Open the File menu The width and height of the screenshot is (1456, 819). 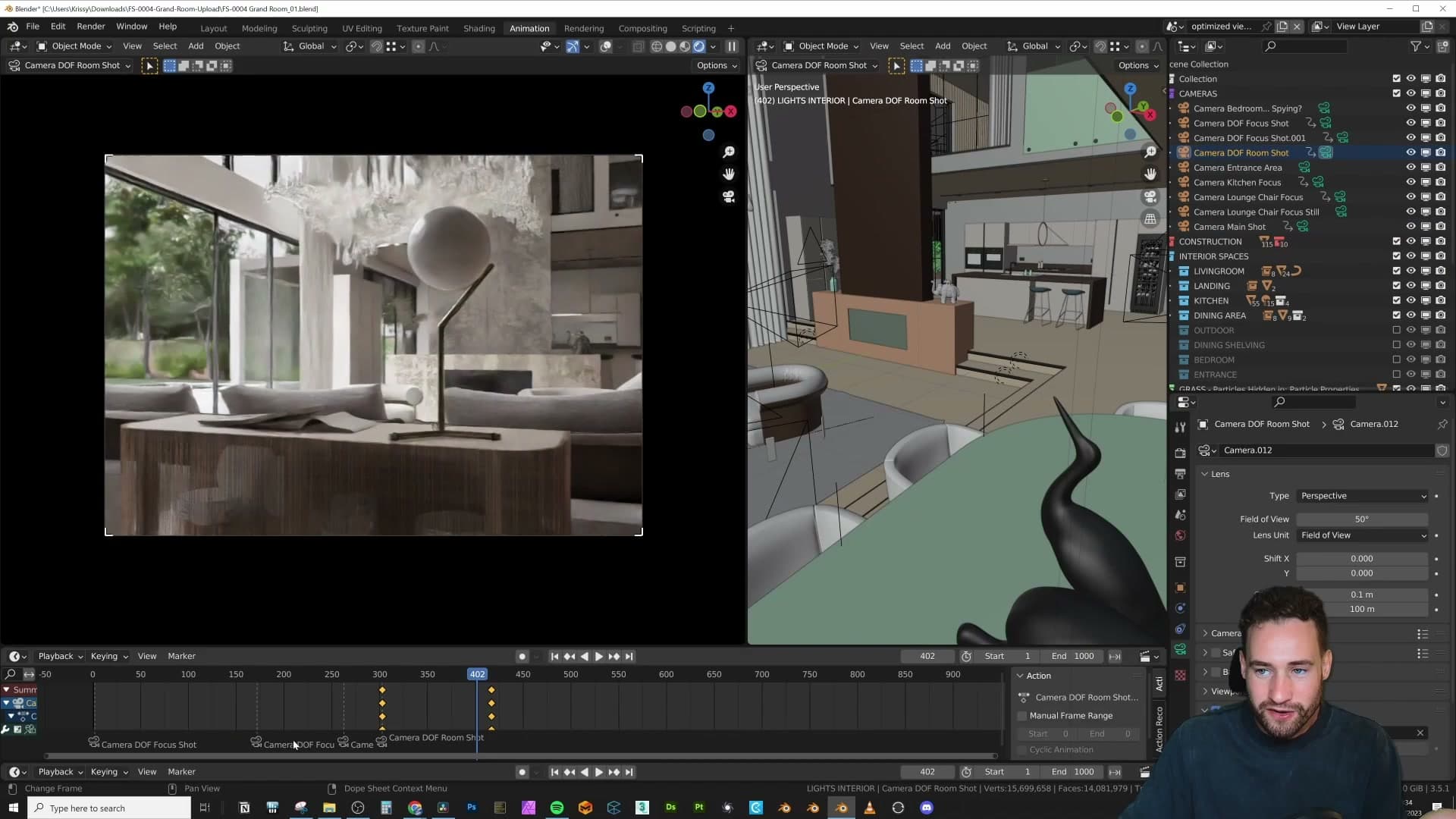coord(33,27)
